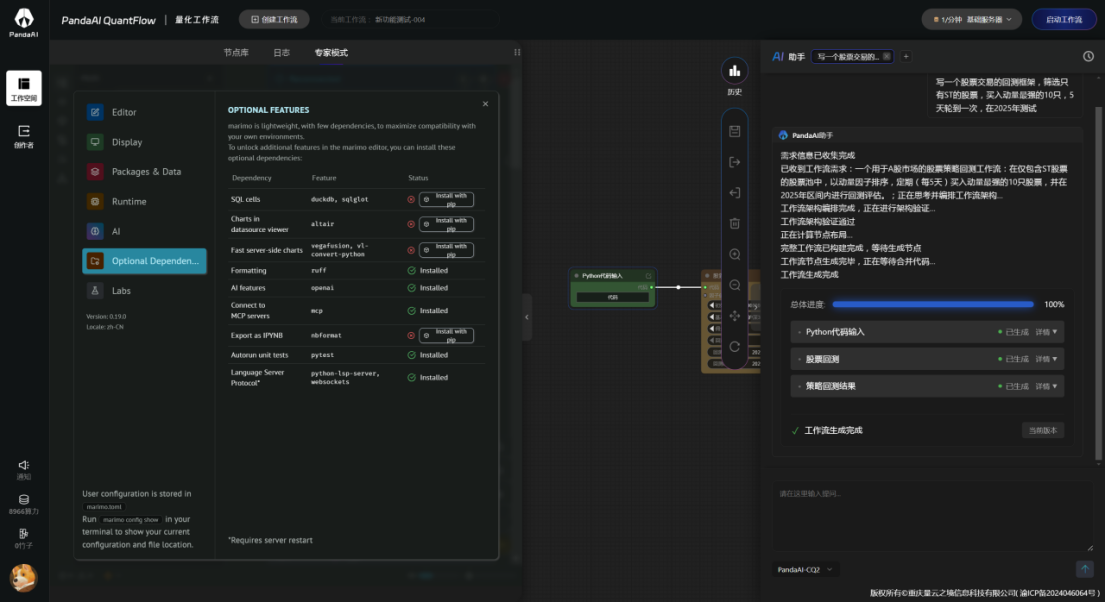Select the Runtime settings category

[144, 201]
